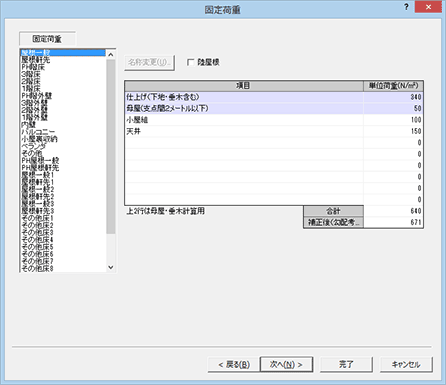Viewport: 446px width, 385px height.
Task: Select その他床5 in the list
Action: 63,247
